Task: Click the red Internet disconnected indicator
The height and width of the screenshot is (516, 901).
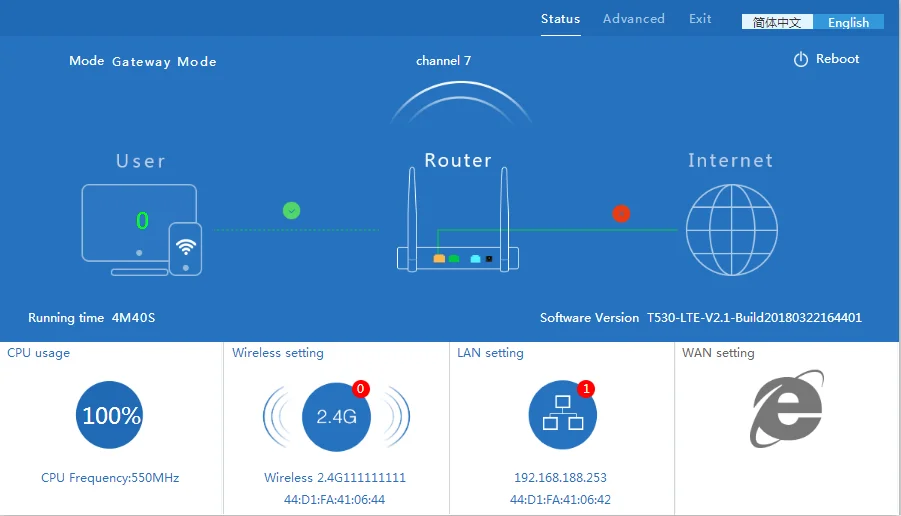Action: 621,213
